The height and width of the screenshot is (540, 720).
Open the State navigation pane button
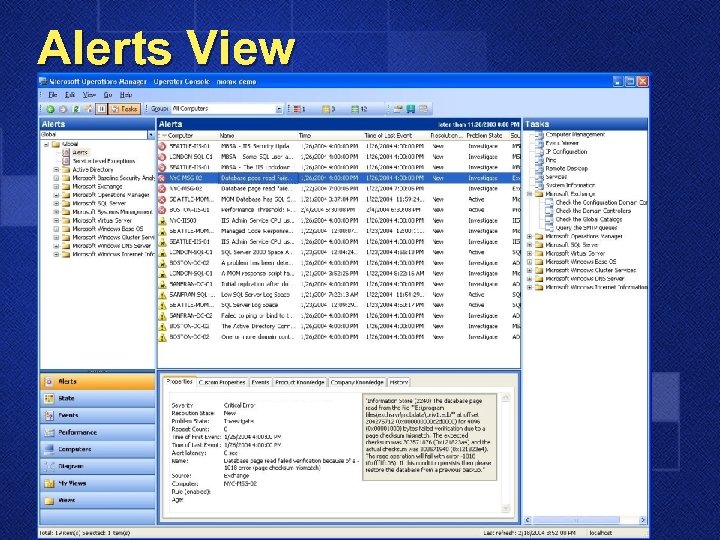click(97, 399)
